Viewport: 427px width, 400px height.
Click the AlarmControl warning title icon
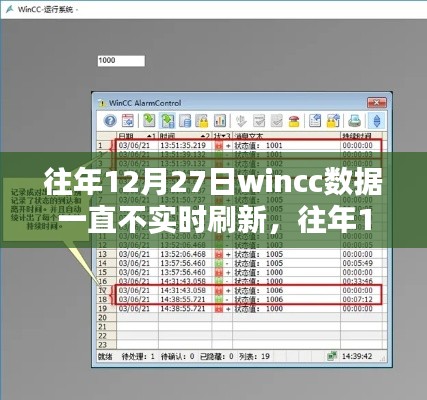click(x=101, y=103)
